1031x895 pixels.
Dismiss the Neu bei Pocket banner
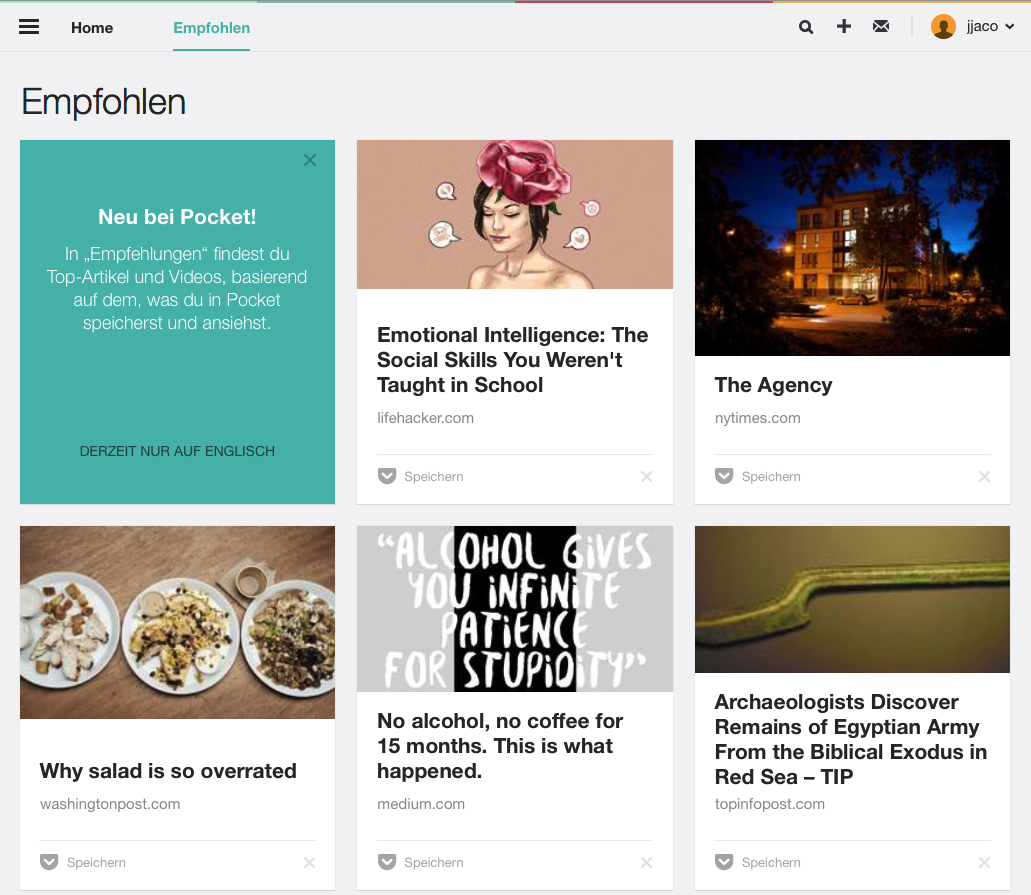point(310,160)
